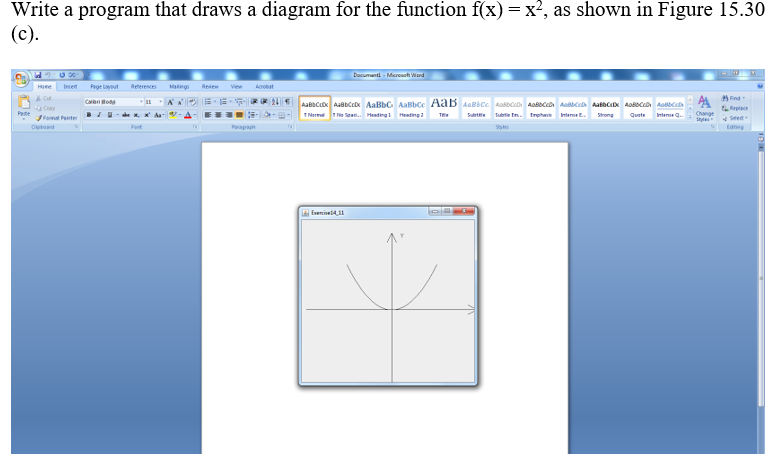
Task: Apply the Intense Quote style
Action: pyautogui.click(x=670, y=108)
